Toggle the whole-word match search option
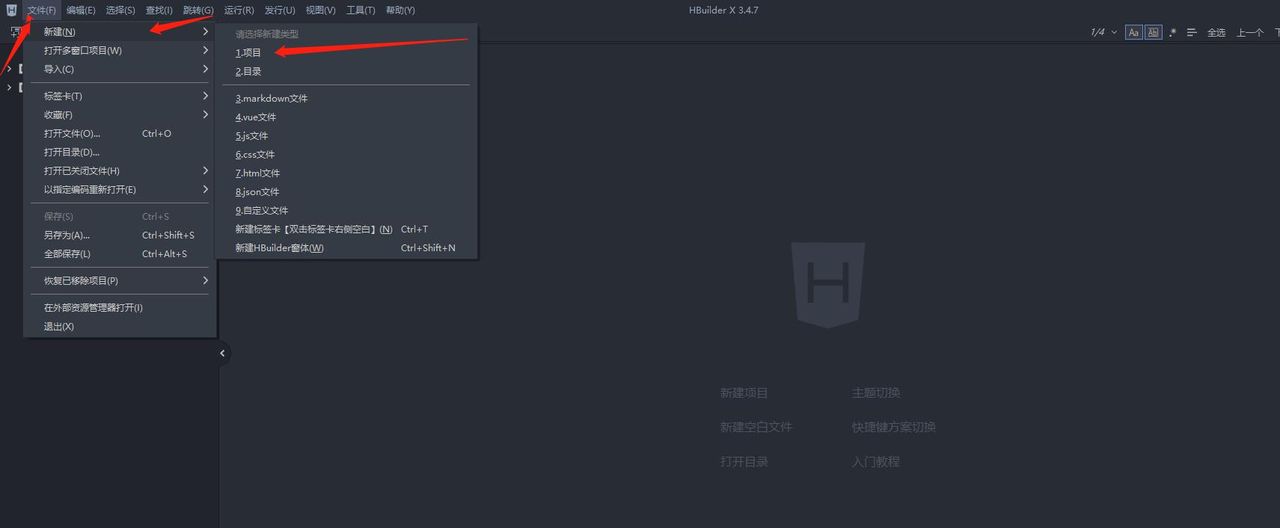The height and width of the screenshot is (528, 1280). click(x=1153, y=32)
